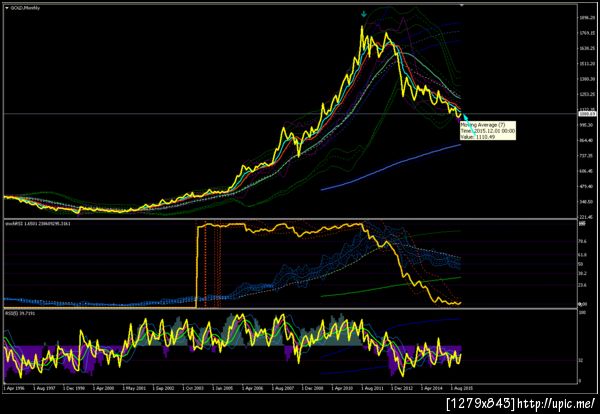
Task: Click the 737.35 price level on axis
Action: click(x=586, y=156)
